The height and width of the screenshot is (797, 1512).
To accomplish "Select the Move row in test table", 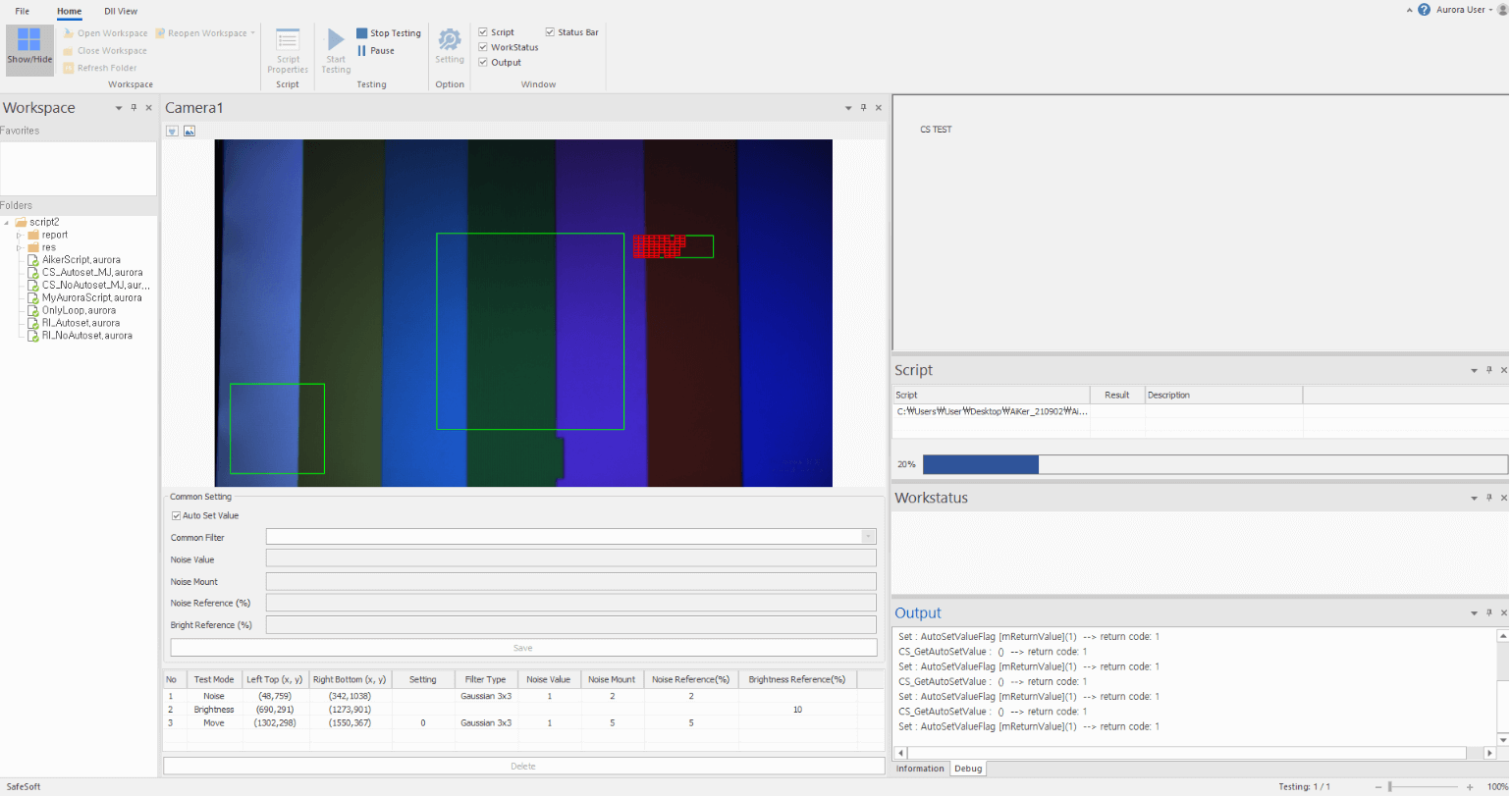I will [523, 722].
